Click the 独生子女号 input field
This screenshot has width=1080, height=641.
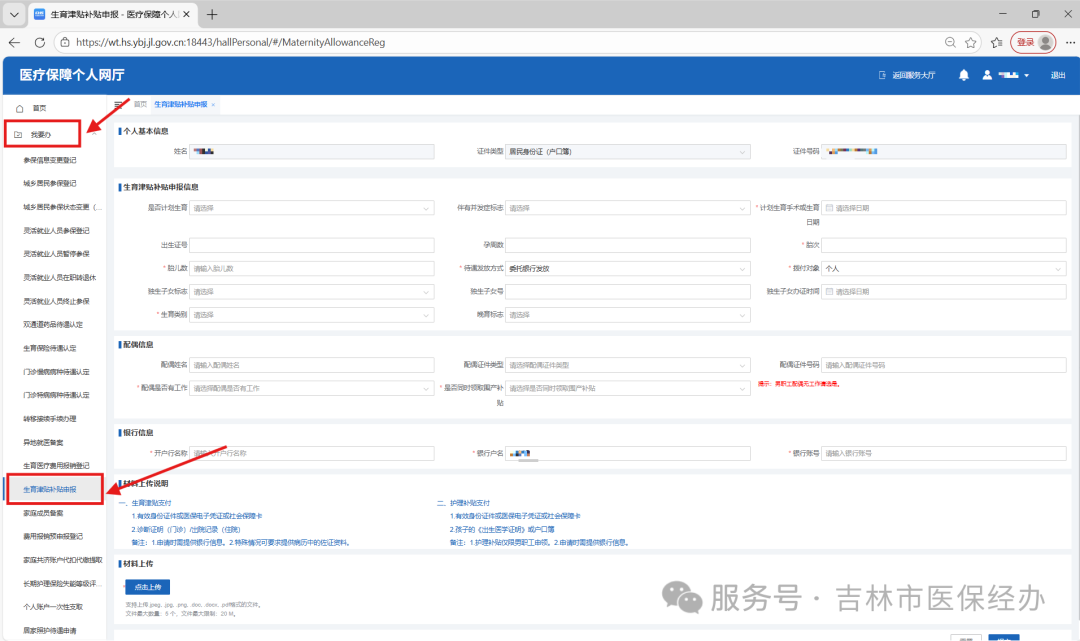pyautogui.click(x=627, y=292)
